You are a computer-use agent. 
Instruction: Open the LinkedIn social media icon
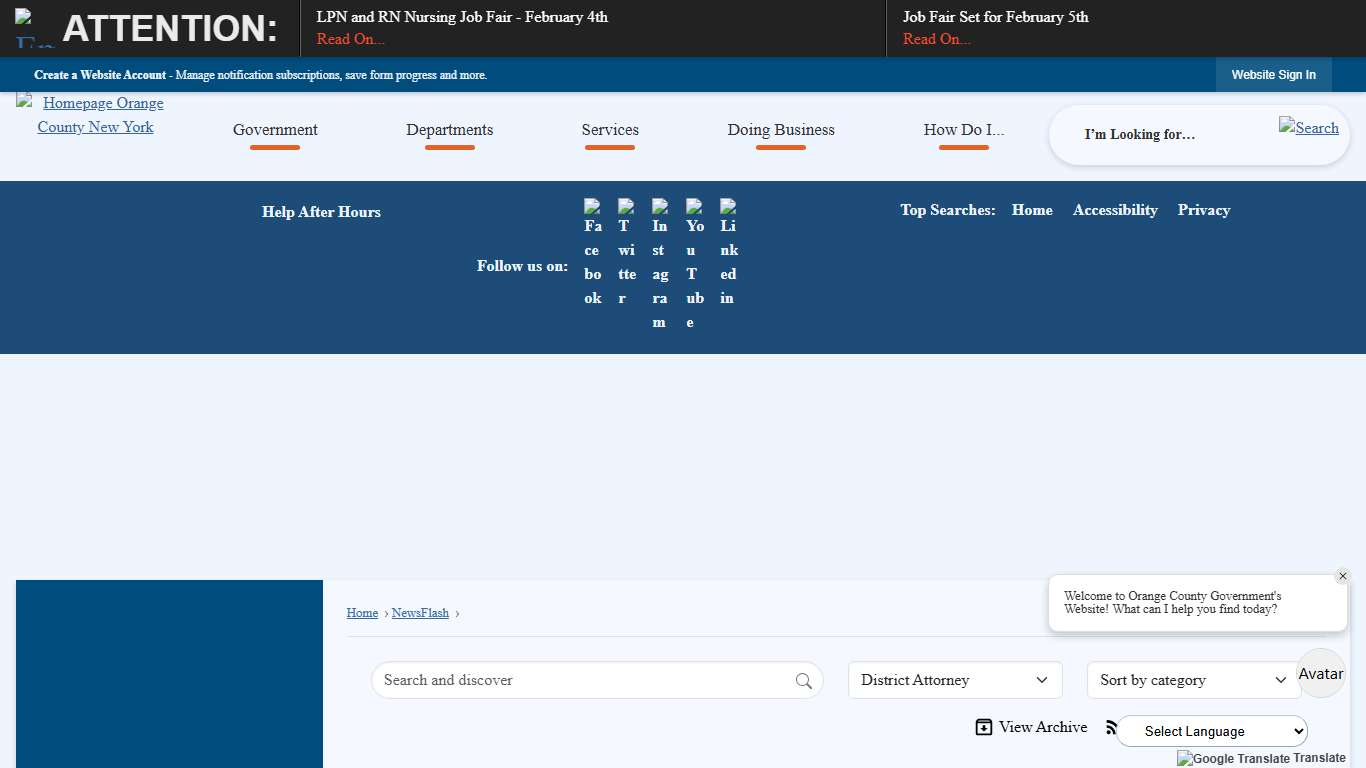click(x=728, y=252)
